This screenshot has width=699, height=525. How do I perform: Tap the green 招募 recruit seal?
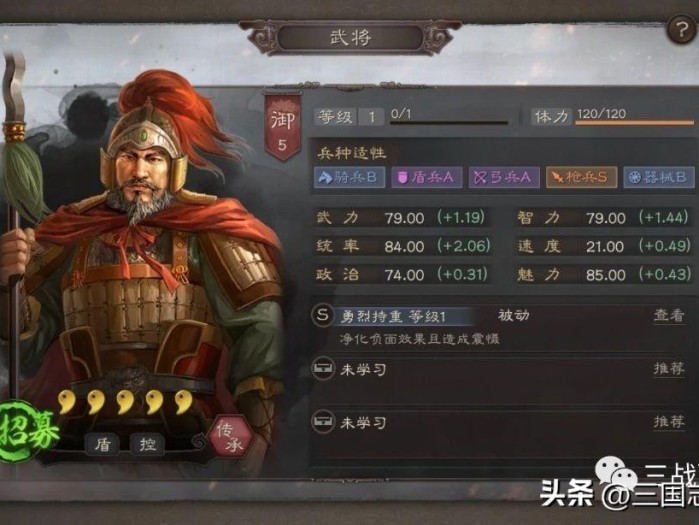click(x=28, y=431)
